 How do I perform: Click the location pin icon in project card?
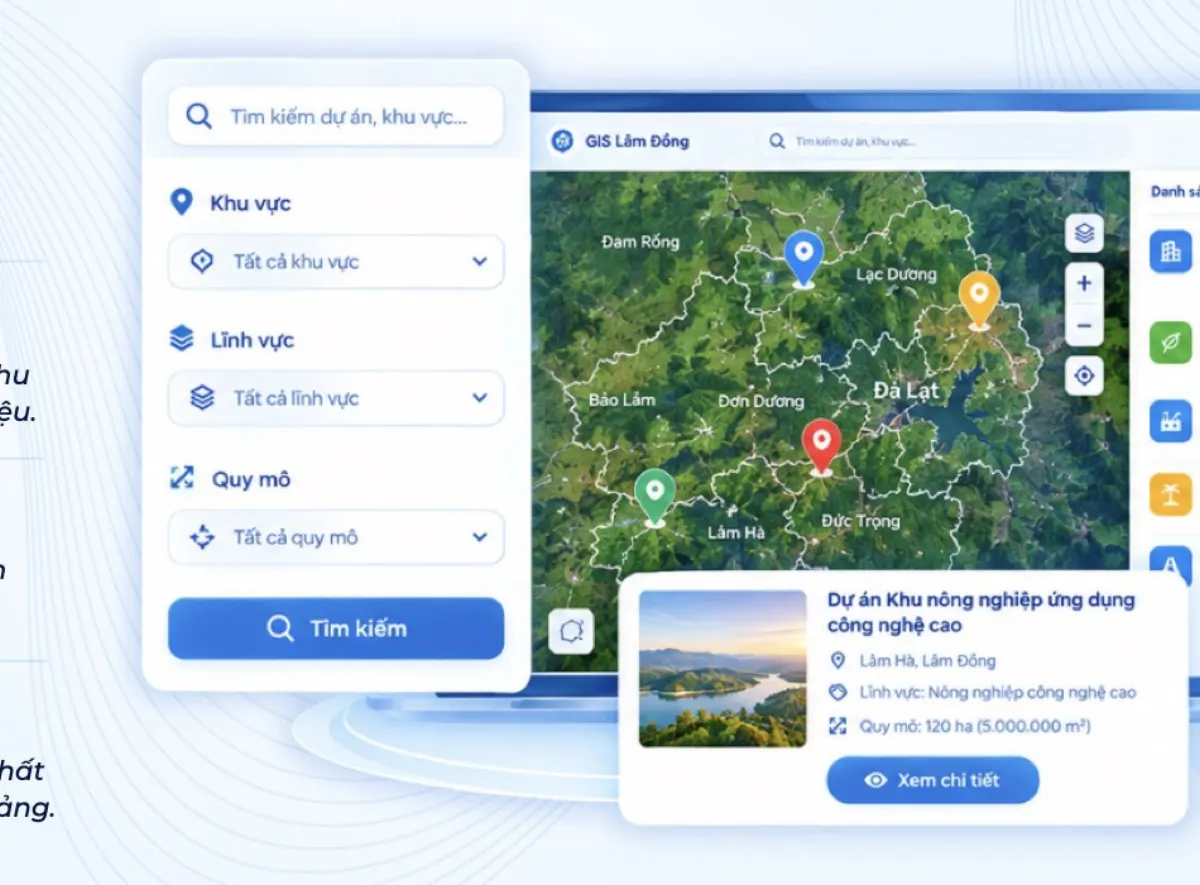tap(838, 661)
